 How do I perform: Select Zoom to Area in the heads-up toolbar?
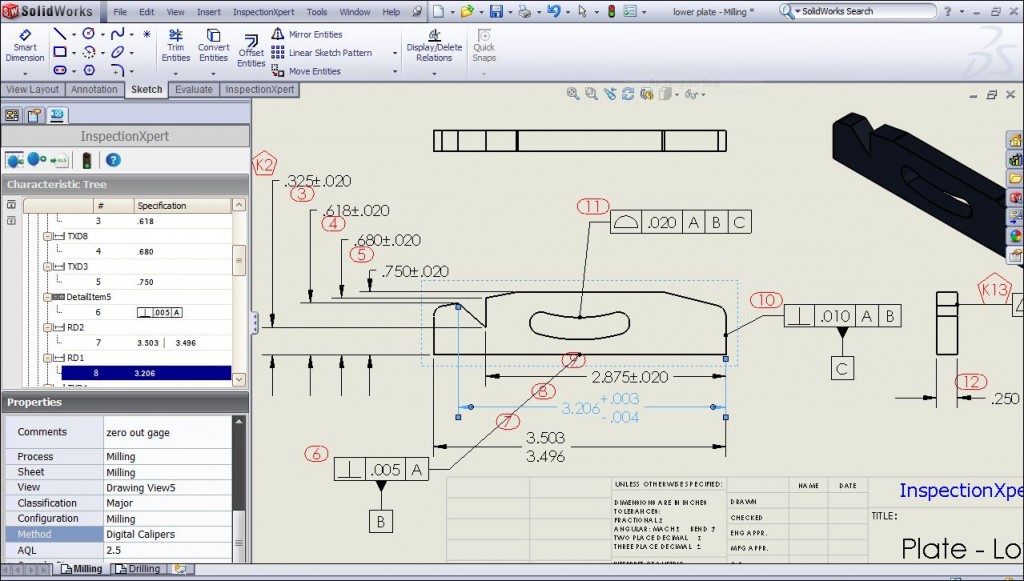589,93
